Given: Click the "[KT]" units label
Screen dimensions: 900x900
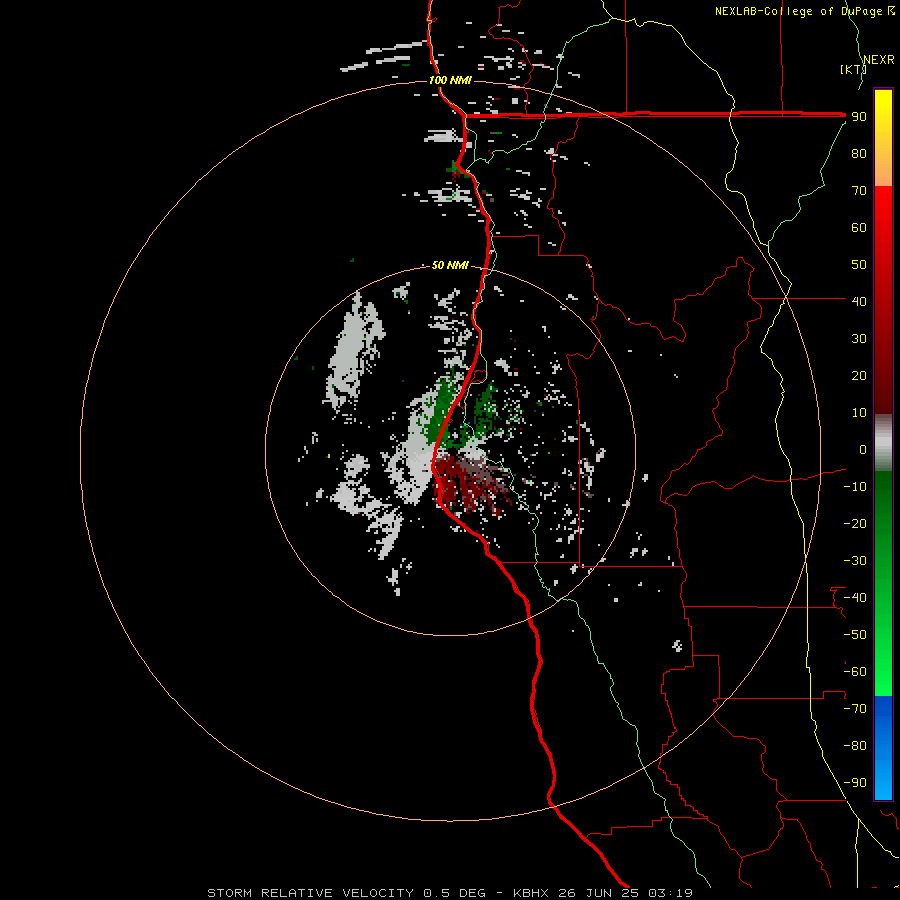Looking at the screenshot, I should click(x=853, y=69).
